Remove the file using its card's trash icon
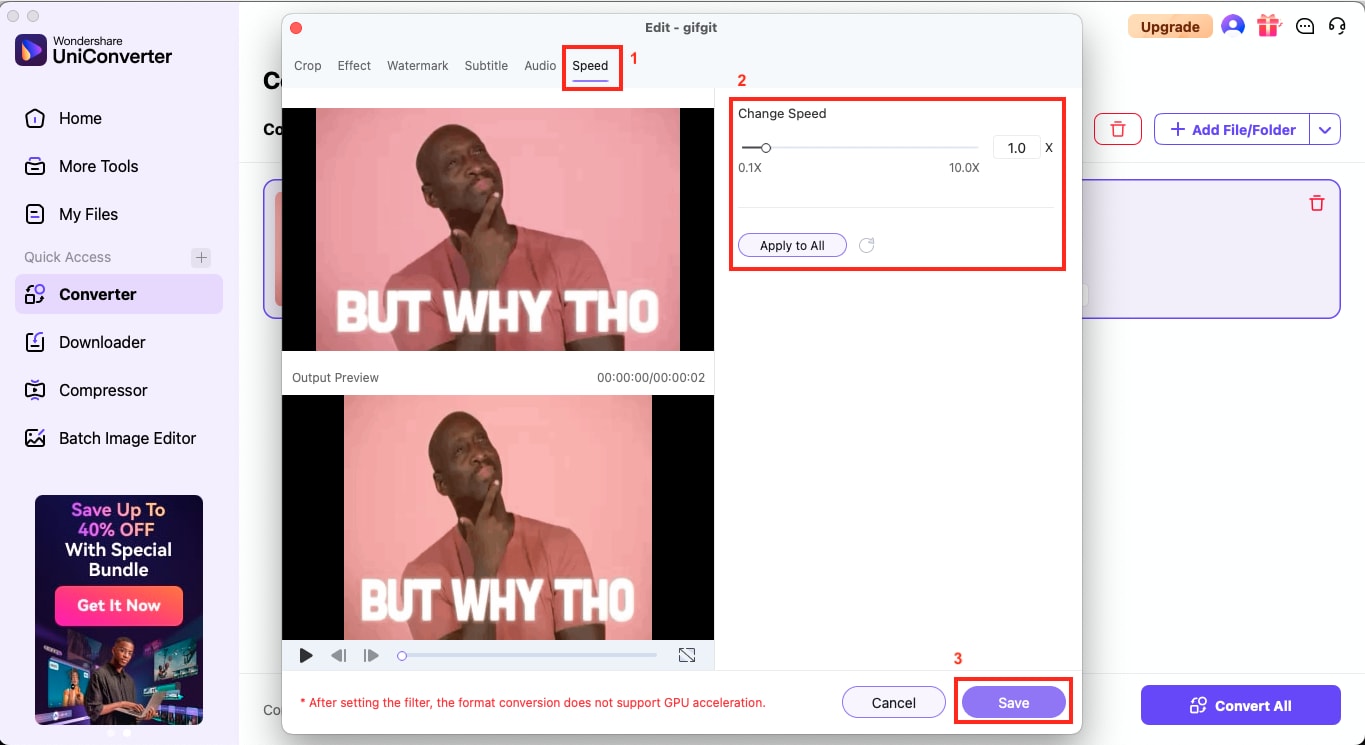 pyautogui.click(x=1317, y=203)
